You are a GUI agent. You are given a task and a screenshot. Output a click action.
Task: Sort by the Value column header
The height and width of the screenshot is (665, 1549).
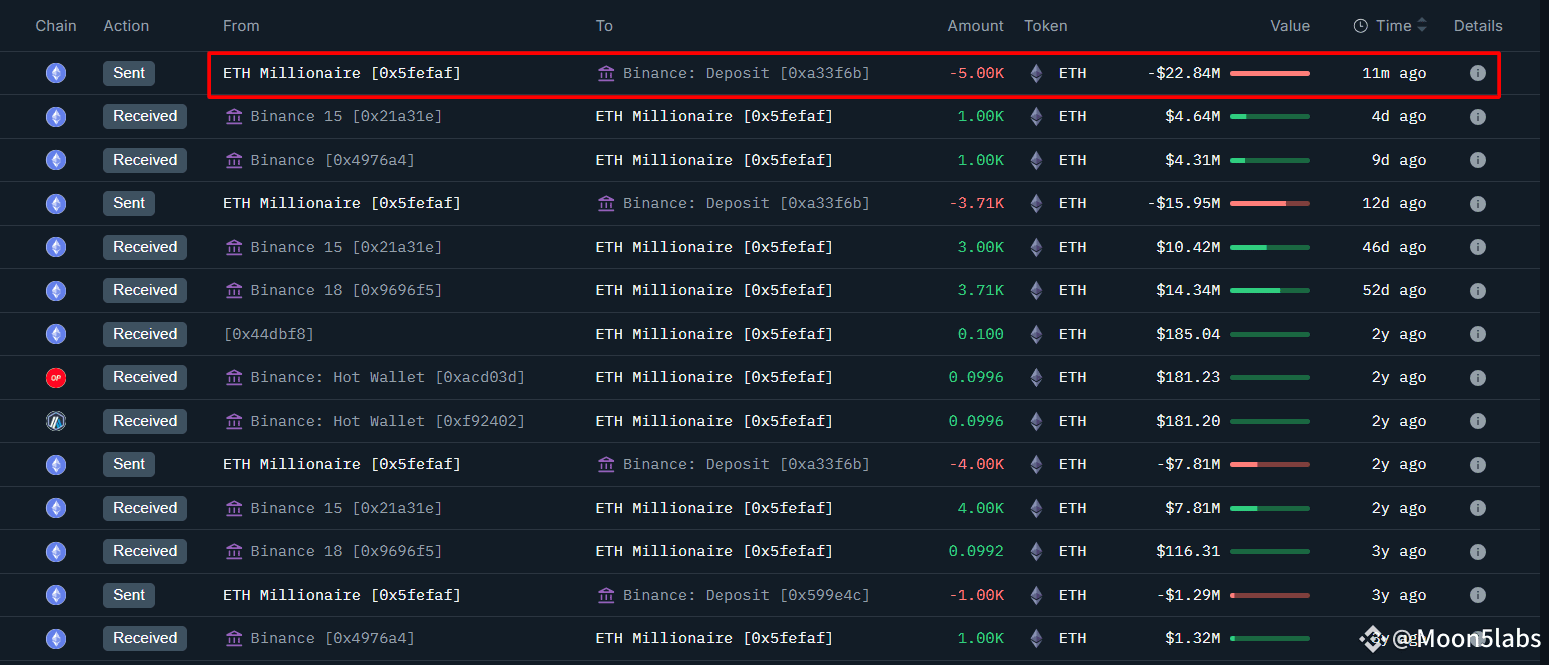coord(1290,26)
